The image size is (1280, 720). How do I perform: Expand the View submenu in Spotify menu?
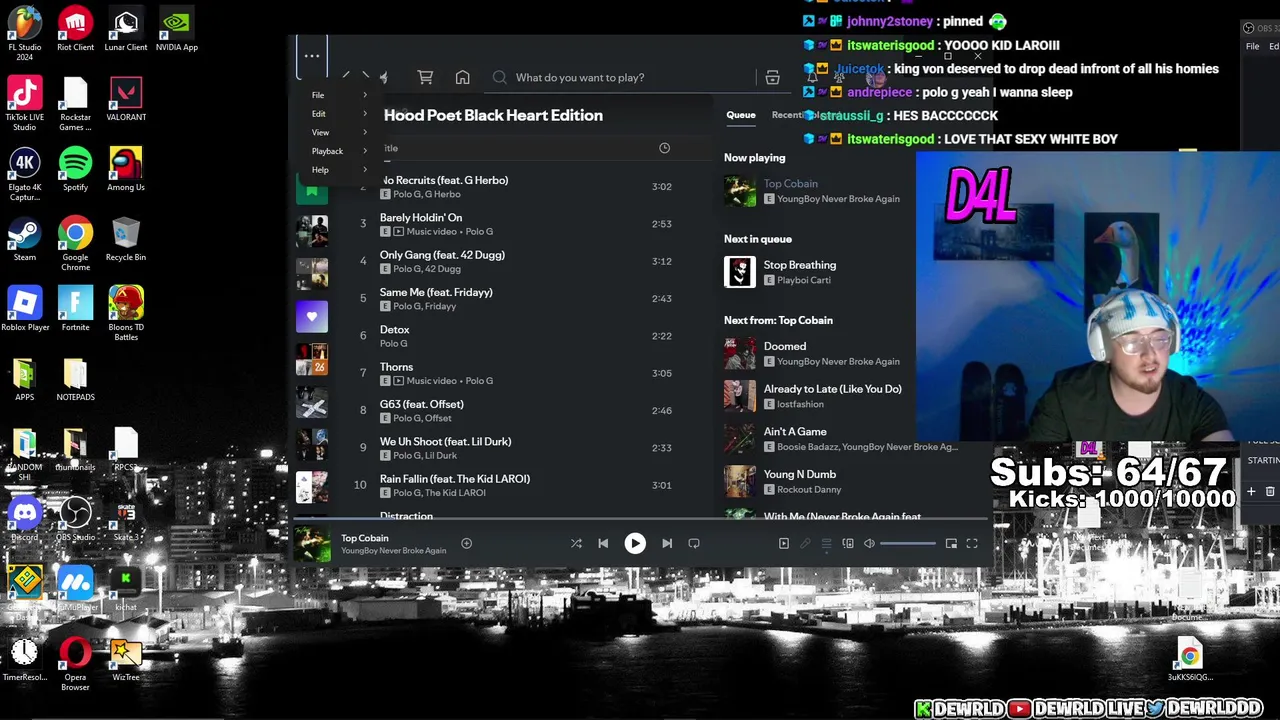pyautogui.click(x=339, y=132)
